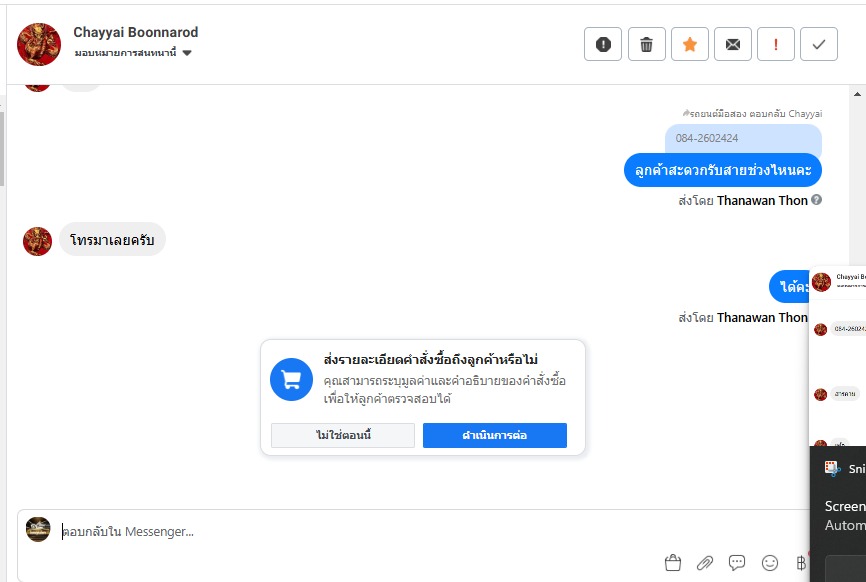
Task: Toggle the orange star follow-up marker
Action: 690,44
